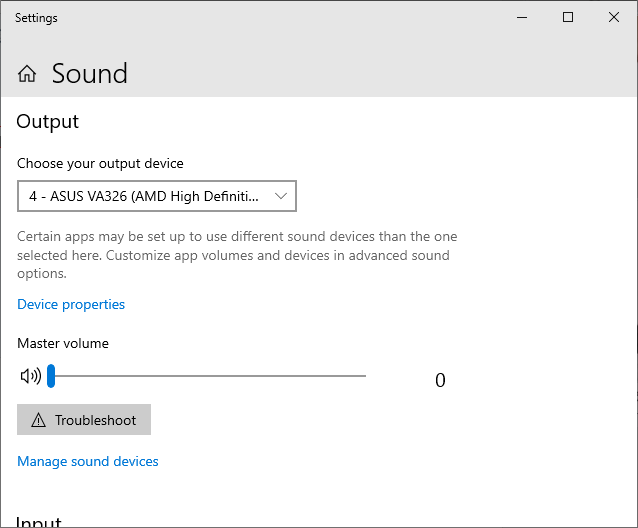Open Manage sound devices link
The image size is (638, 528).
point(88,461)
